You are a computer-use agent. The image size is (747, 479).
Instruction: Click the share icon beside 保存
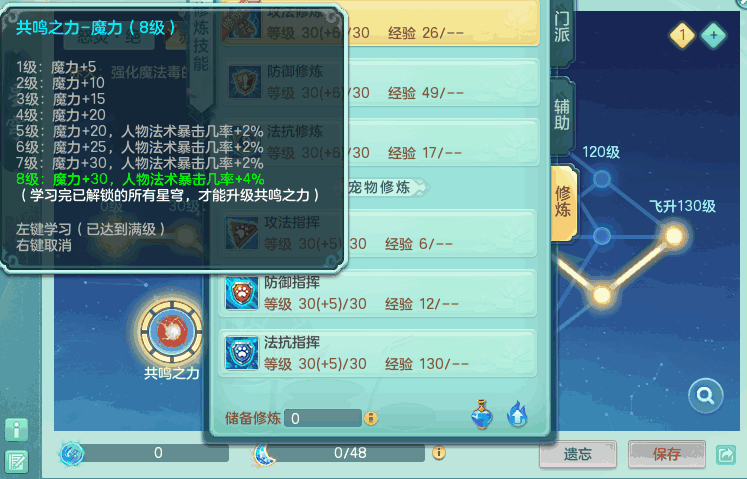point(726,454)
